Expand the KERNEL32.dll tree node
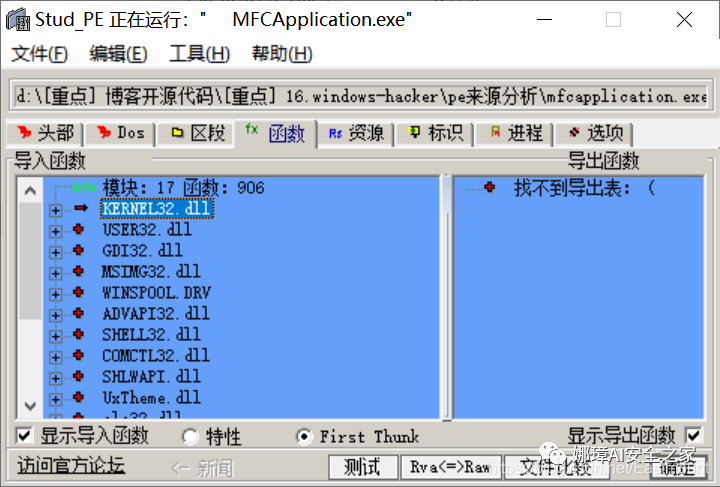Image resolution: width=720 pixels, height=487 pixels. point(56,210)
